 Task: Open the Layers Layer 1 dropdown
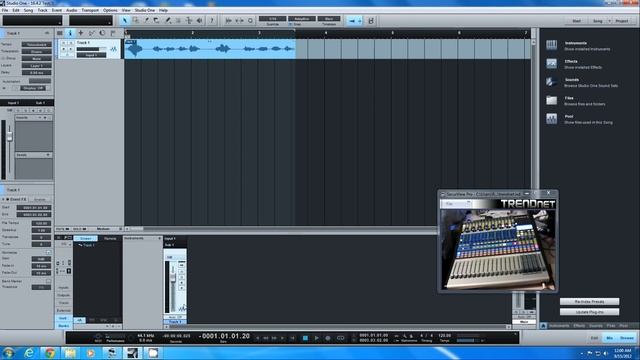[x=36, y=65]
